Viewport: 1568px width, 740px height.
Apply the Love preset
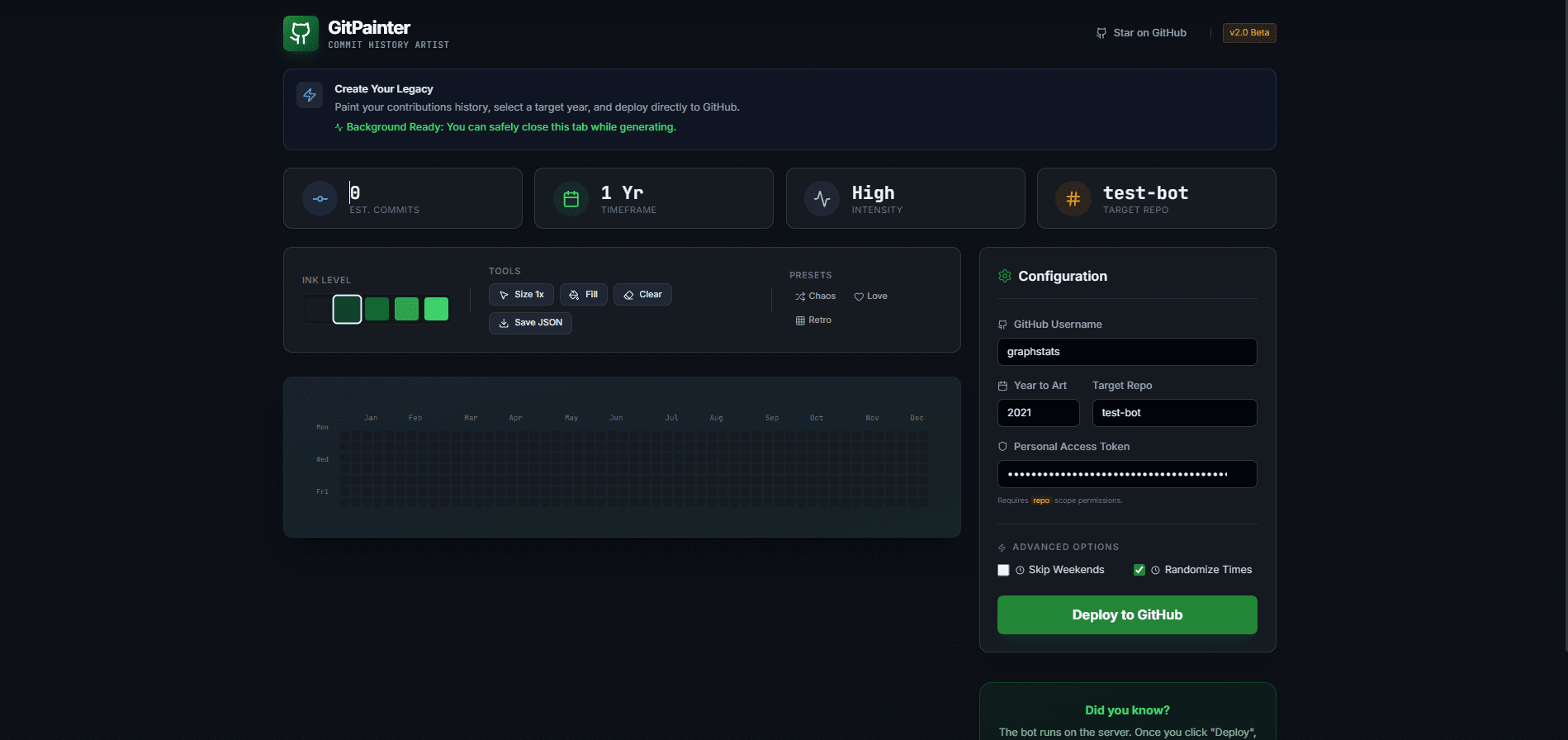(x=870, y=296)
